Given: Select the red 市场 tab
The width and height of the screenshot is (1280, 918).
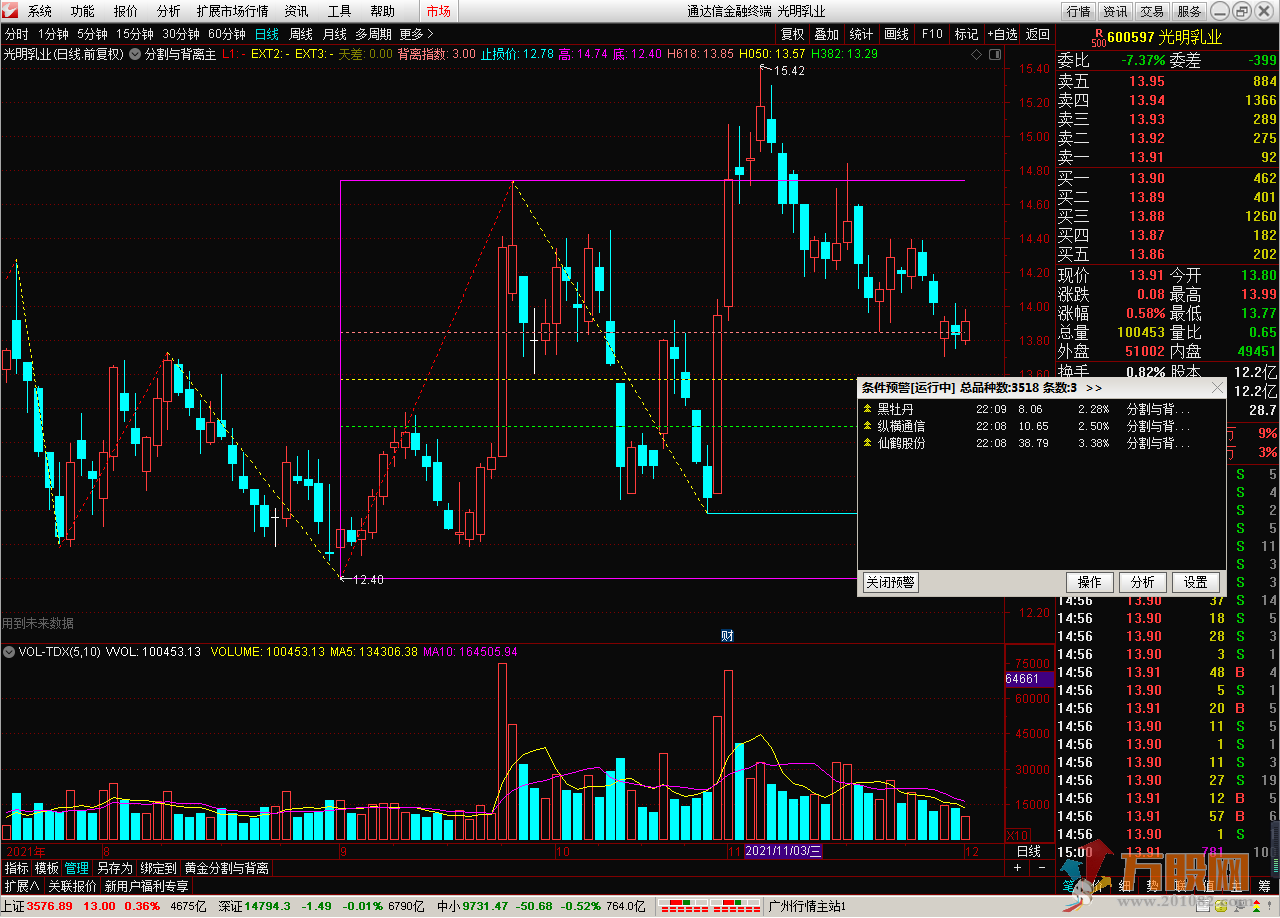Looking at the screenshot, I should [438, 11].
